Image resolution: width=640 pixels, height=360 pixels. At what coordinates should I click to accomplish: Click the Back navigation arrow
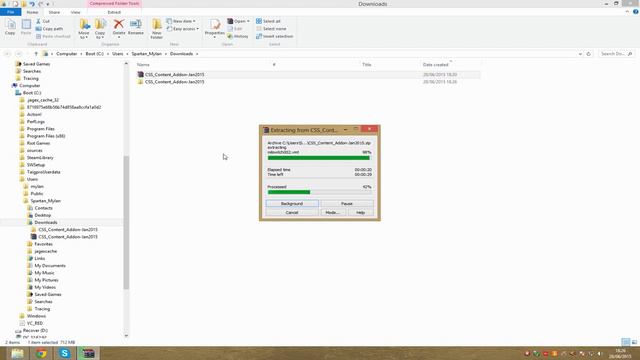7,54
